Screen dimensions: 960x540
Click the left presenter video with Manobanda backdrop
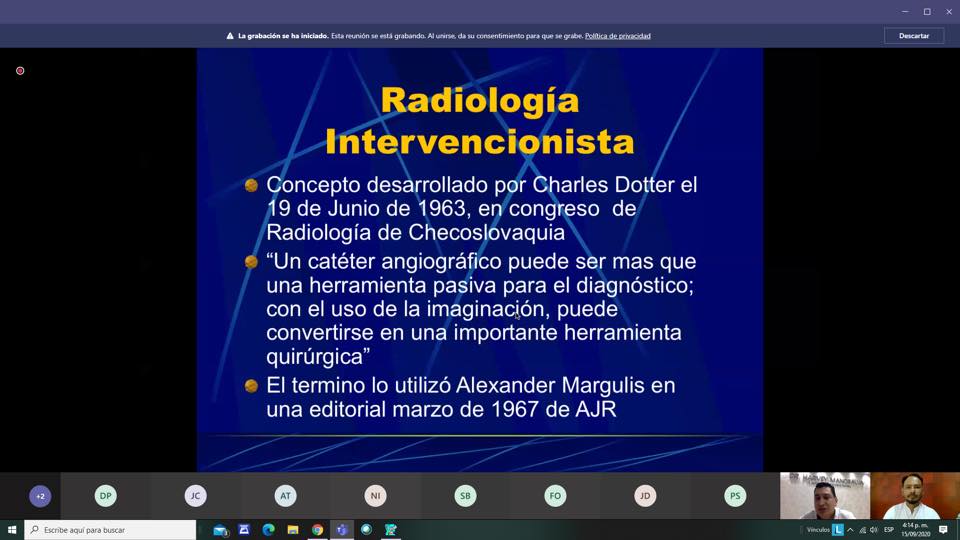click(825, 495)
